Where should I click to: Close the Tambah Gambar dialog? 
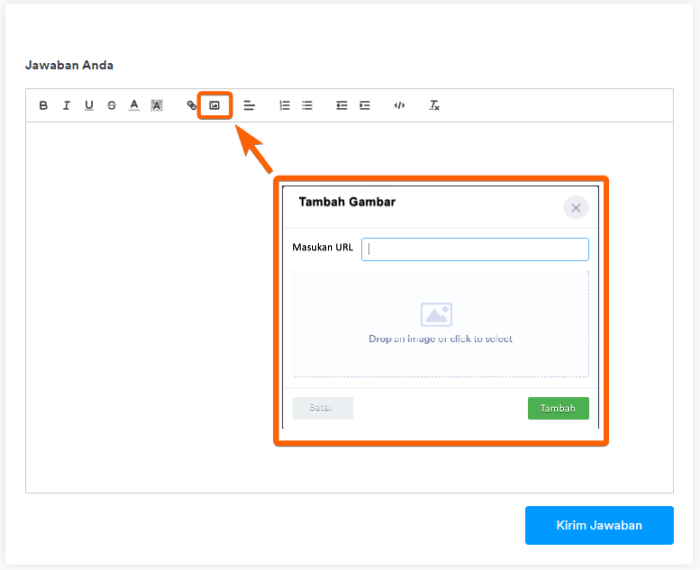click(576, 207)
